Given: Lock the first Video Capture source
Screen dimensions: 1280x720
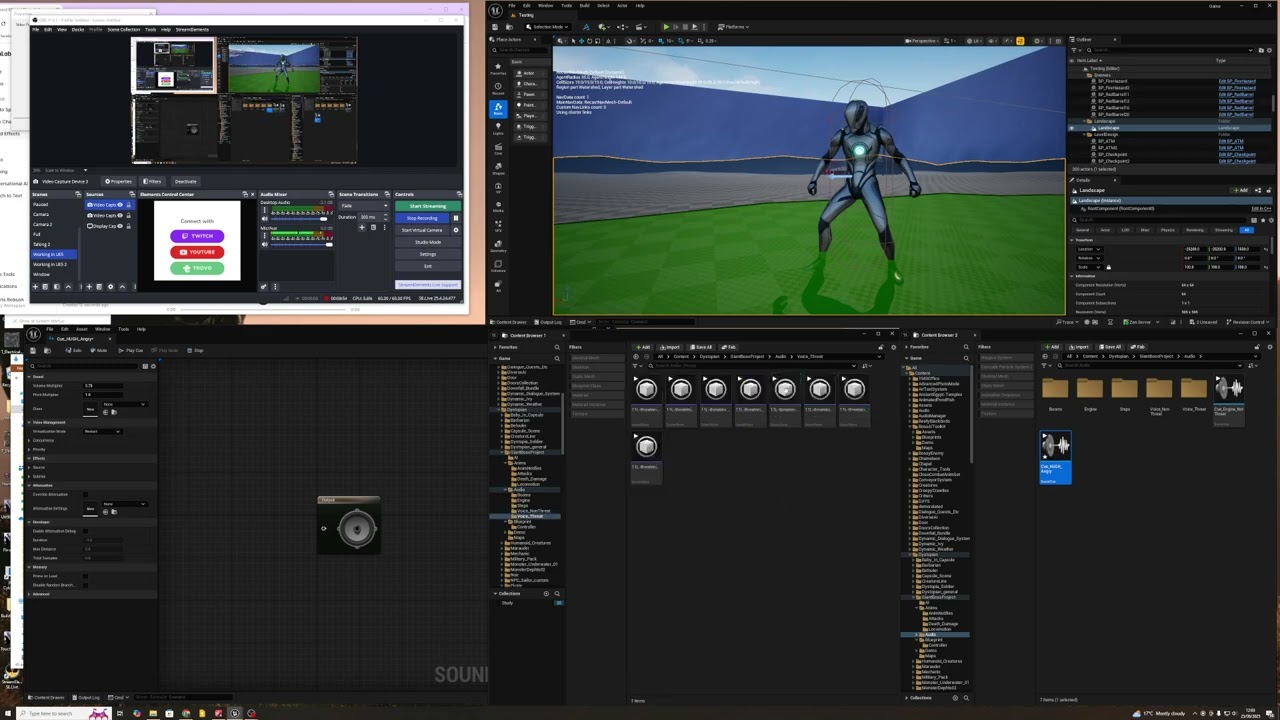Looking at the screenshot, I should pyautogui.click(x=129, y=205).
